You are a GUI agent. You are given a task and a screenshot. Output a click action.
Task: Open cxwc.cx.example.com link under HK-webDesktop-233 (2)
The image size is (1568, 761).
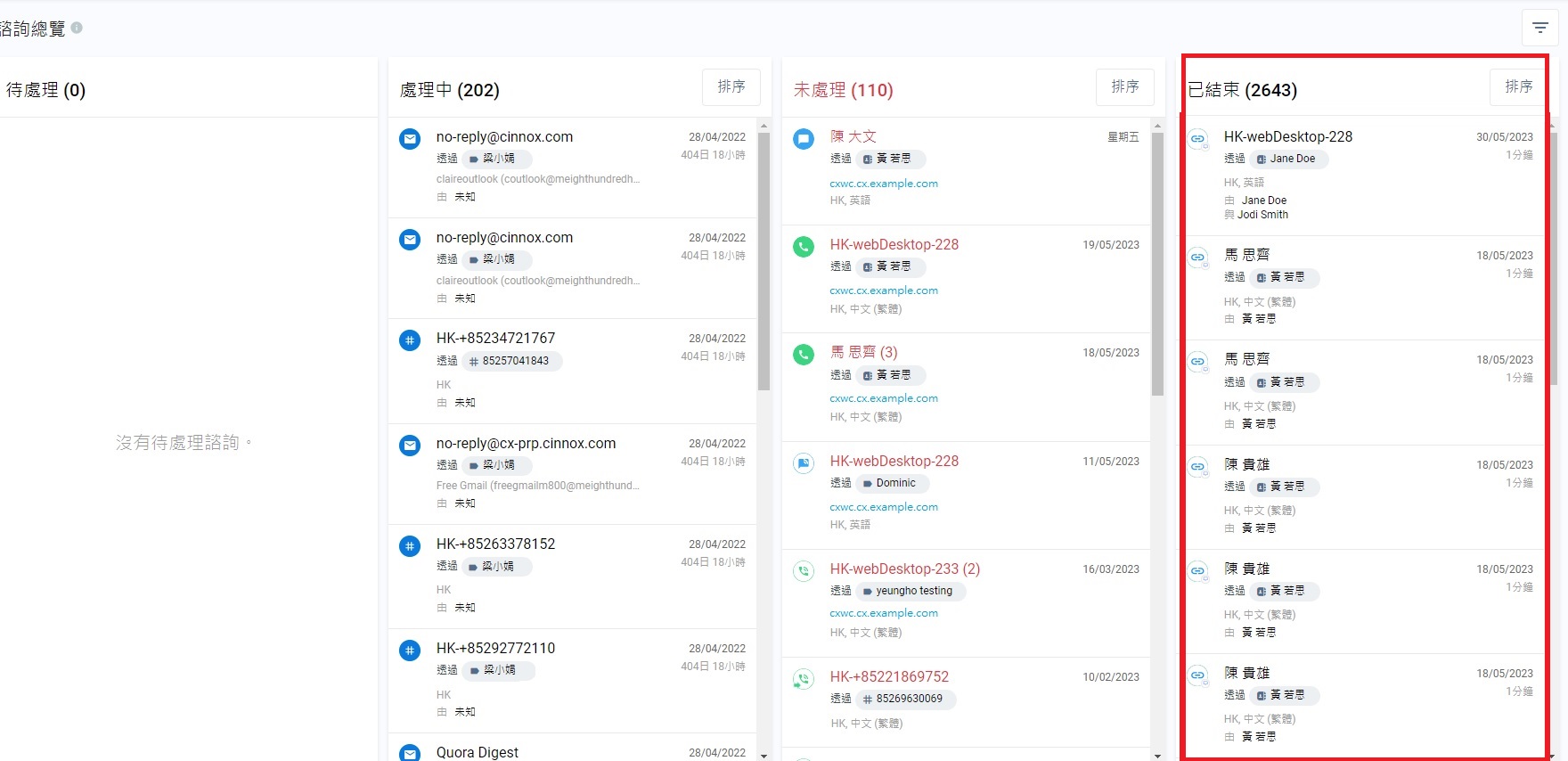point(884,613)
